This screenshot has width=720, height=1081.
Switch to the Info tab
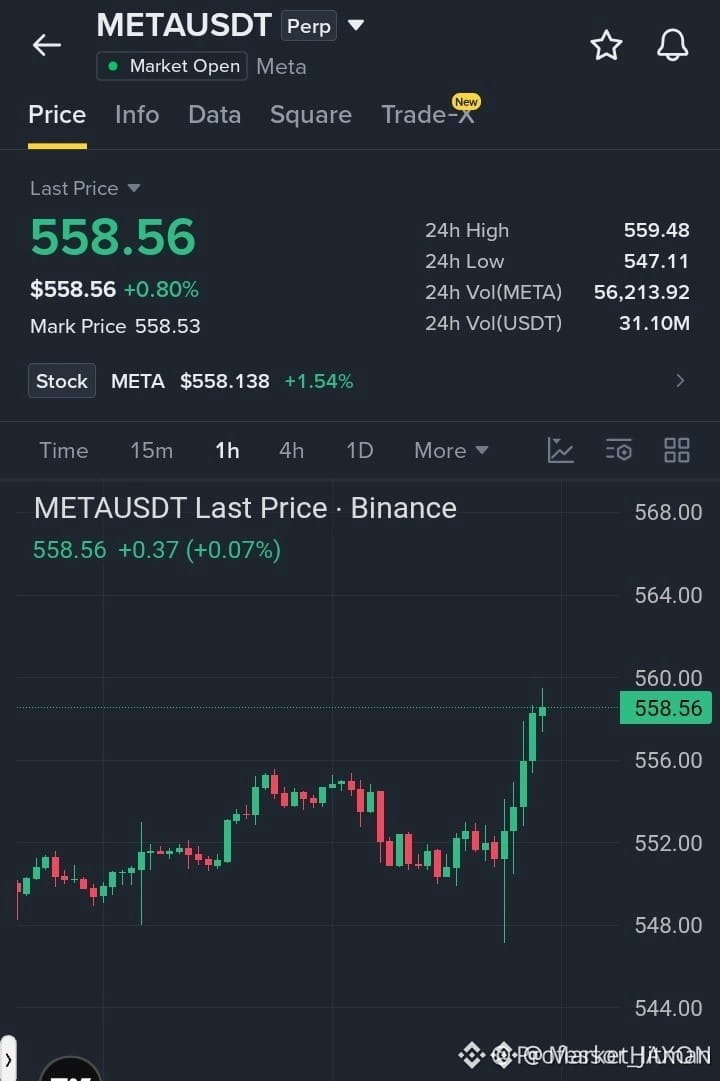[137, 114]
